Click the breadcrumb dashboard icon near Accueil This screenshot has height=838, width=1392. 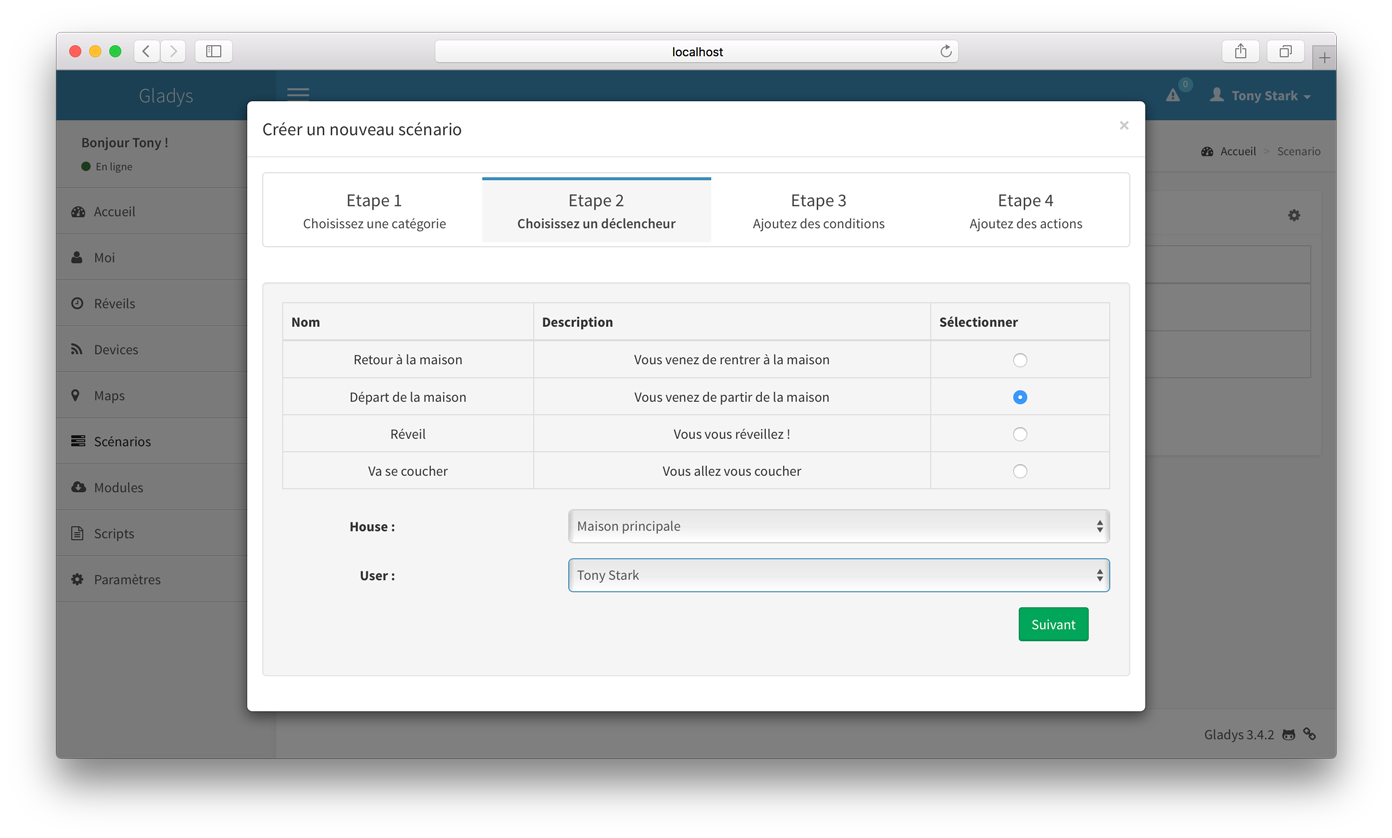(x=1207, y=152)
